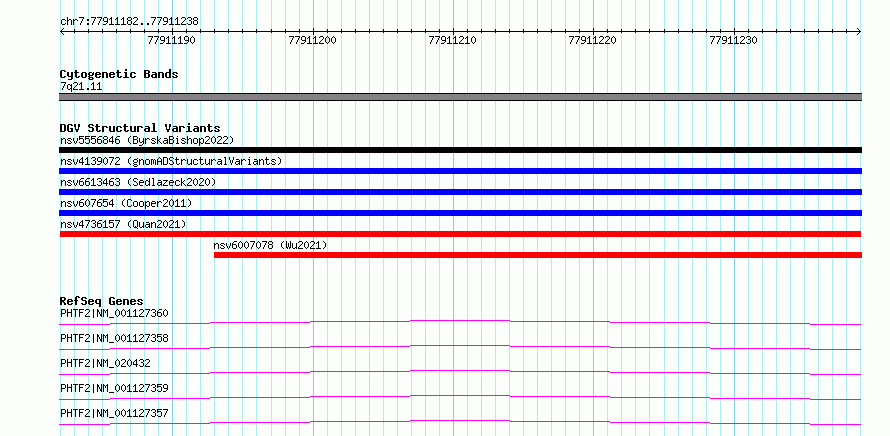Viewport: 890px width, 436px height.
Task: Select PHTF2|NM_001127357 transcript label
Action: coord(114,413)
